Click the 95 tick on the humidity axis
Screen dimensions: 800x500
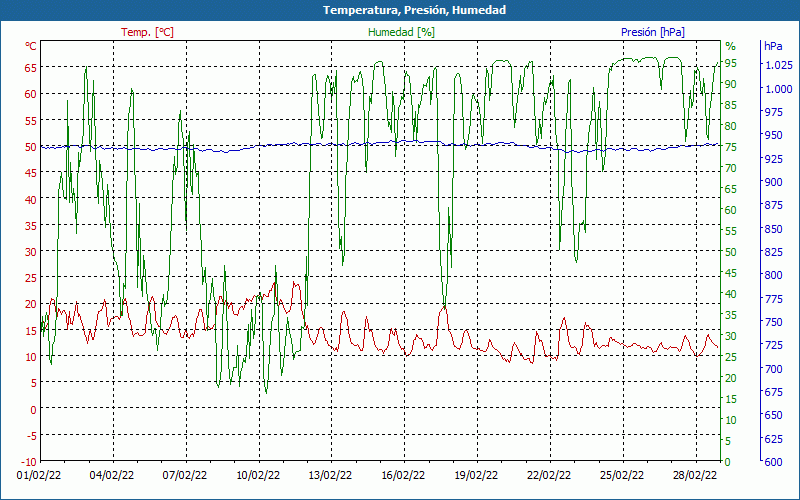pyautogui.click(x=731, y=63)
